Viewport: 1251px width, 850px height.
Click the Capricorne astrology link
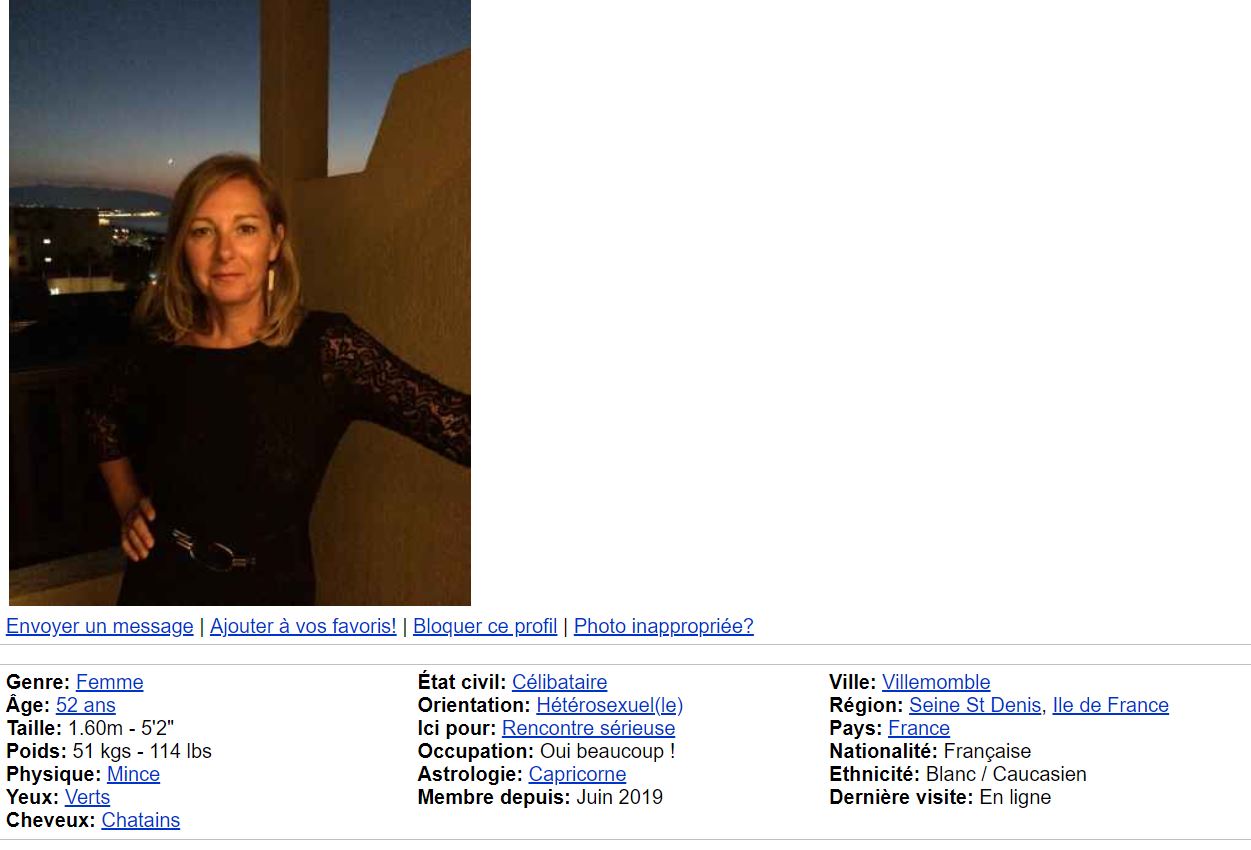[577, 774]
